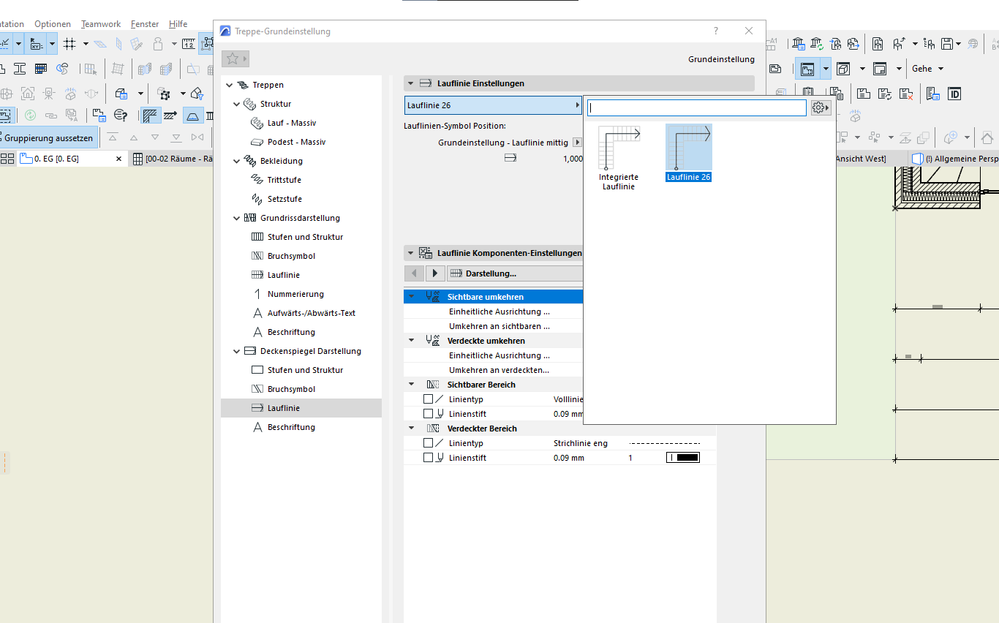Viewport: 999px width, 623px height.
Task: Click the measurement ruler 12 icon
Action: tap(188, 44)
